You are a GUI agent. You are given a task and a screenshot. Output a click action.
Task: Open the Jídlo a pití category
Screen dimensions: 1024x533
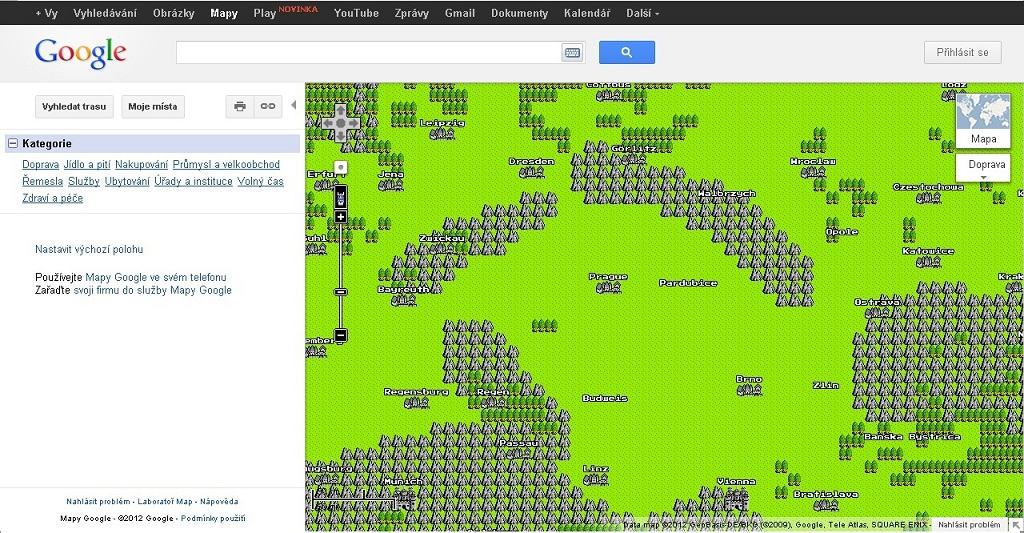pos(87,164)
